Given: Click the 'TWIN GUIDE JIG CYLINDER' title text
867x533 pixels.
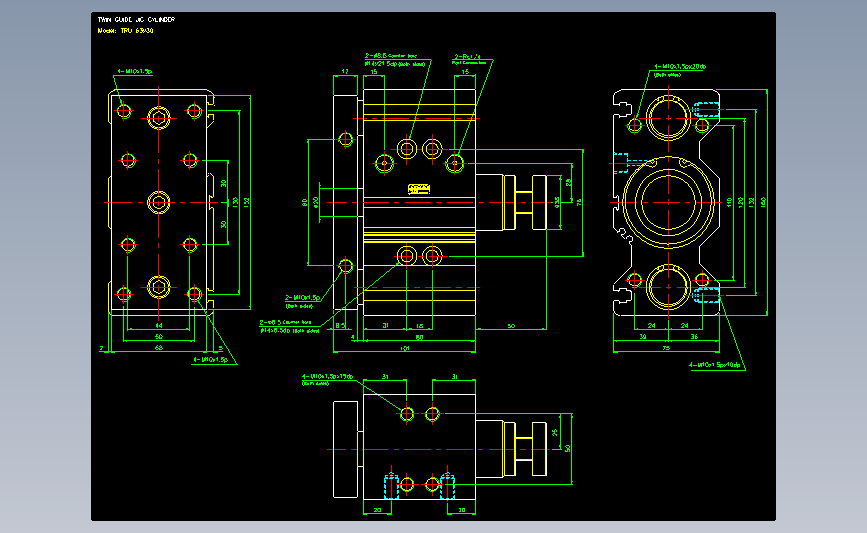Looking at the screenshot, I should tap(136, 19).
